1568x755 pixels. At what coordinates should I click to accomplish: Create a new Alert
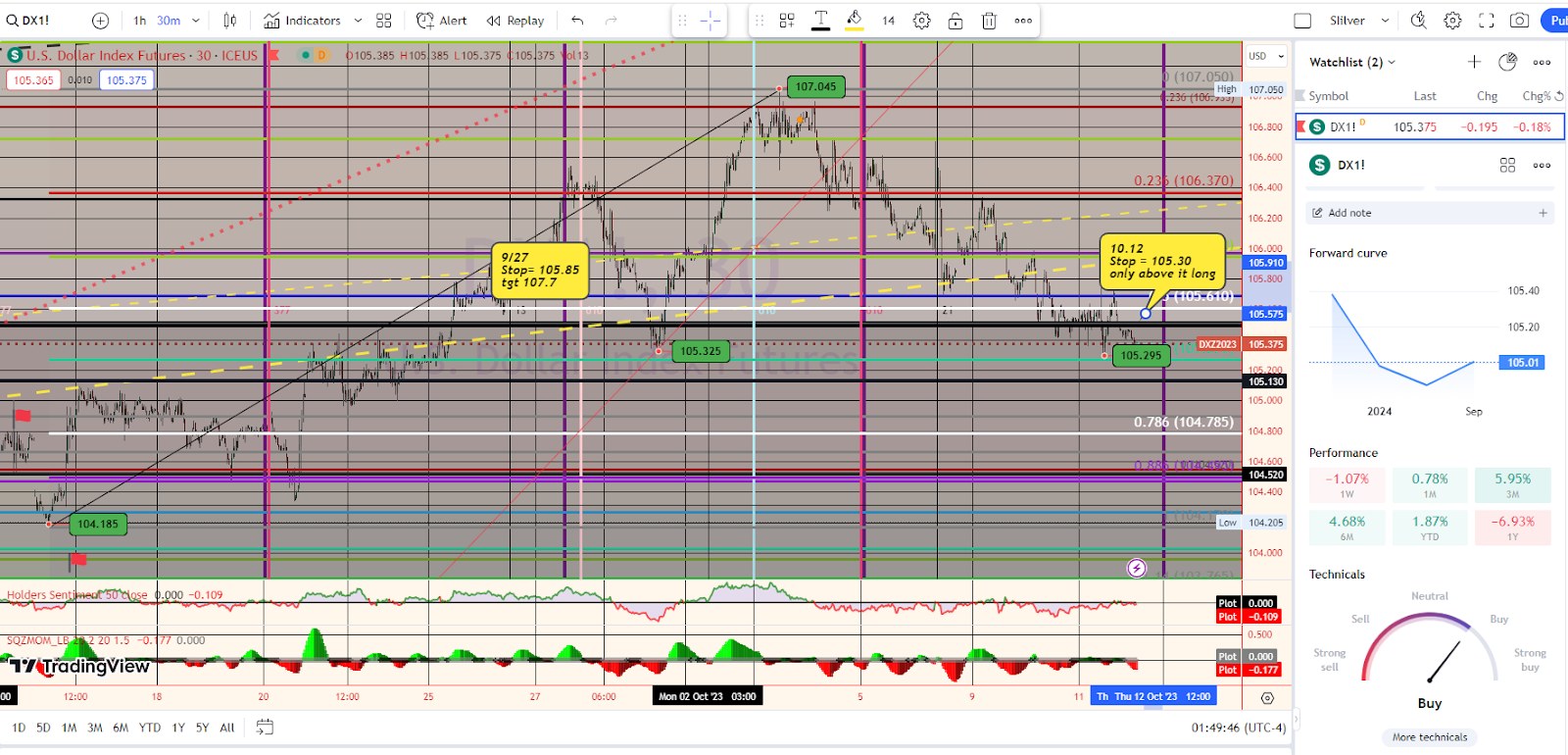[x=442, y=21]
